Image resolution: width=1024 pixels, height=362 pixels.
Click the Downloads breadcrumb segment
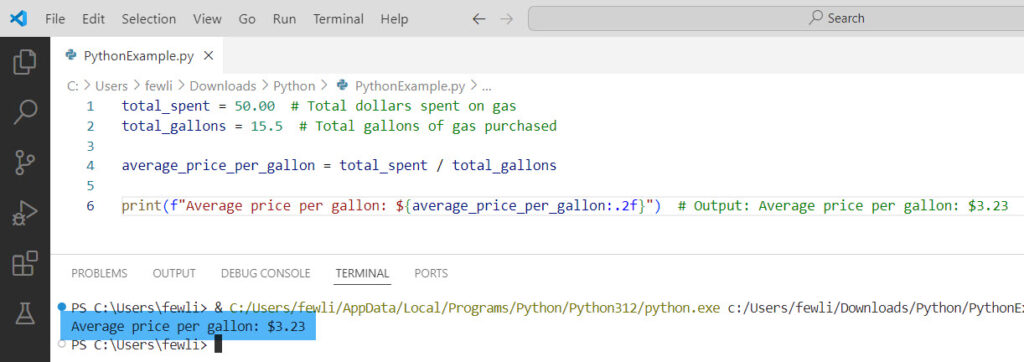[223, 86]
